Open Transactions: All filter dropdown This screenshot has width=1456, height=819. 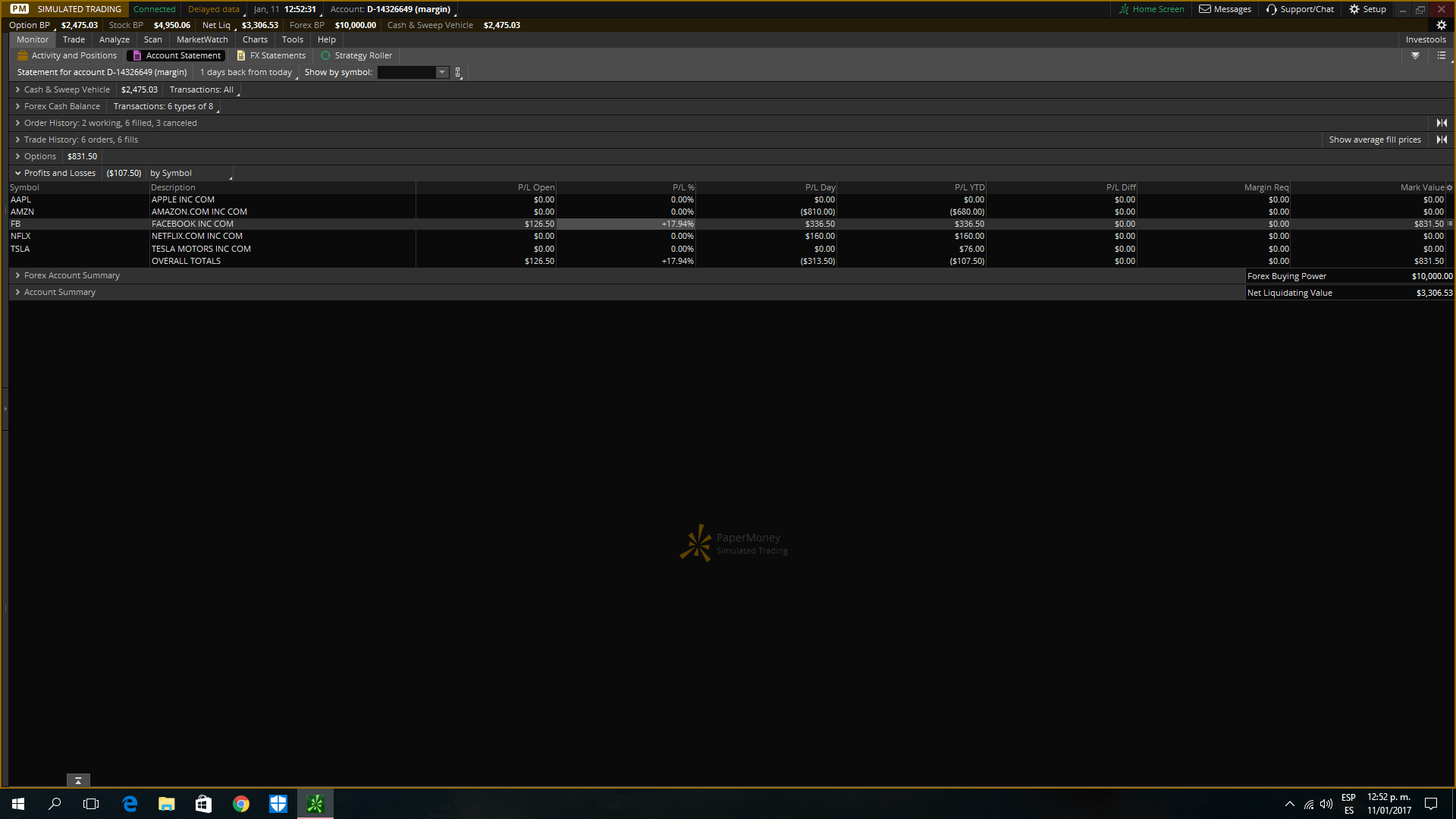click(202, 89)
